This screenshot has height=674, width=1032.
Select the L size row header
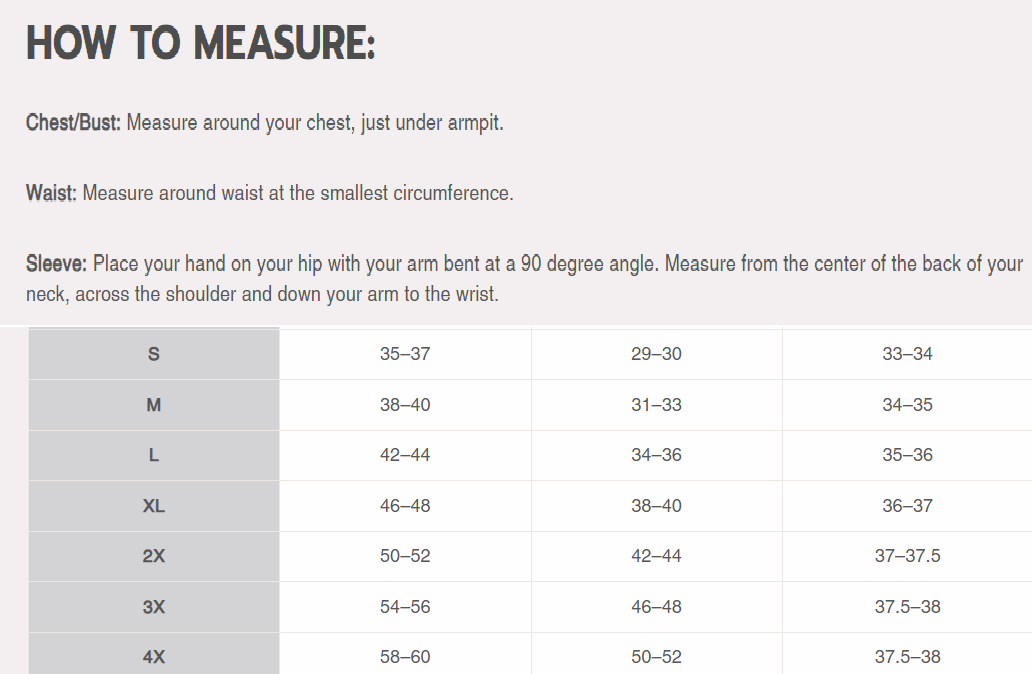point(154,455)
